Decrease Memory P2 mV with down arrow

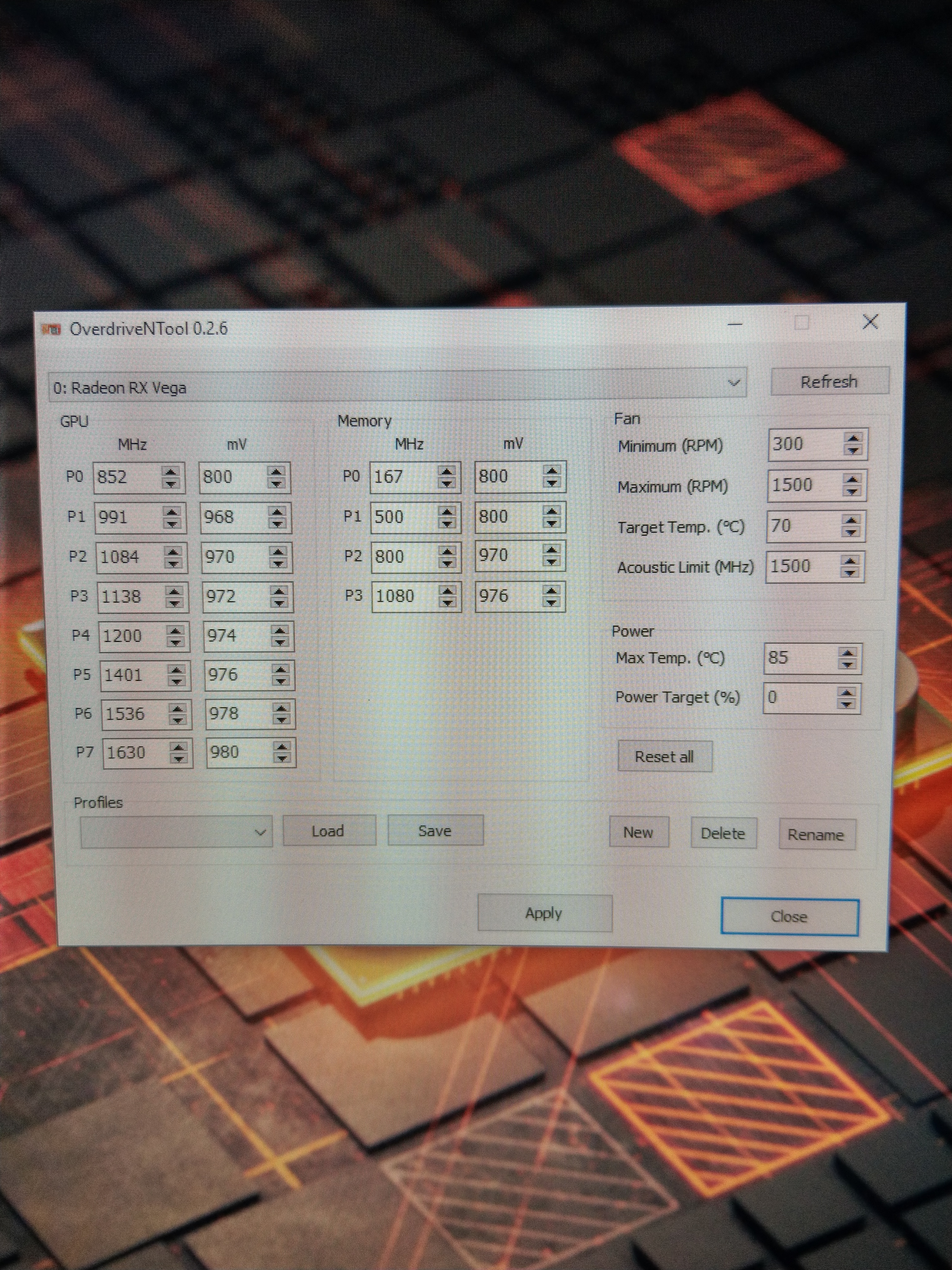coord(552,562)
